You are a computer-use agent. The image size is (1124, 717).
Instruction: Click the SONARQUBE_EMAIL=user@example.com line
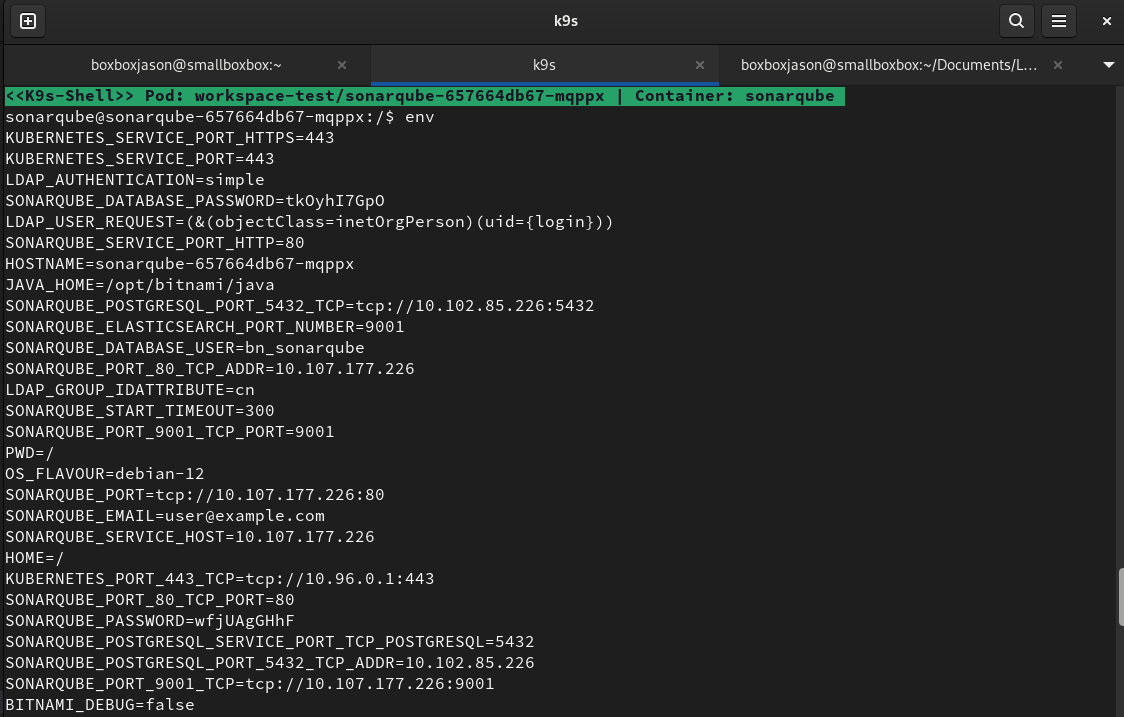(x=165, y=516)
